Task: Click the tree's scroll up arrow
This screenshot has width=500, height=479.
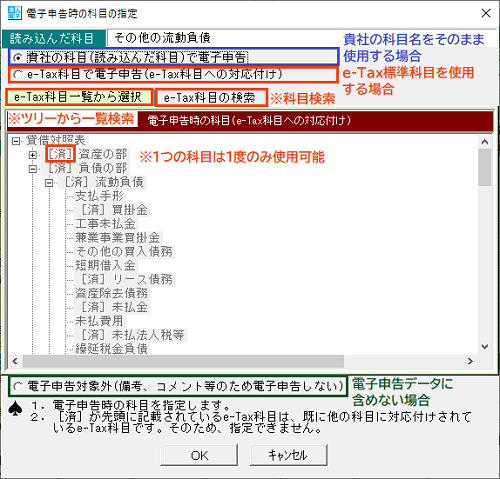Action: click(485, 142)
